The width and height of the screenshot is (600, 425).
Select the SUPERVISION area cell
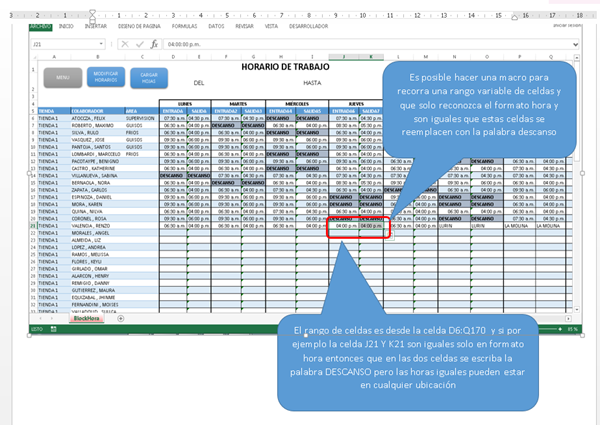click(142, 119)
